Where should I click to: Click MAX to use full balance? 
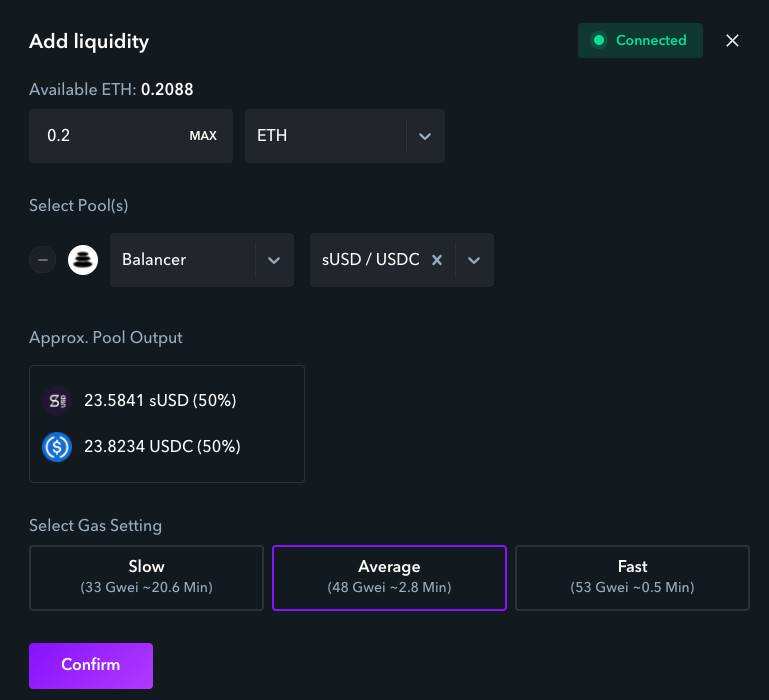click(203, 136)
